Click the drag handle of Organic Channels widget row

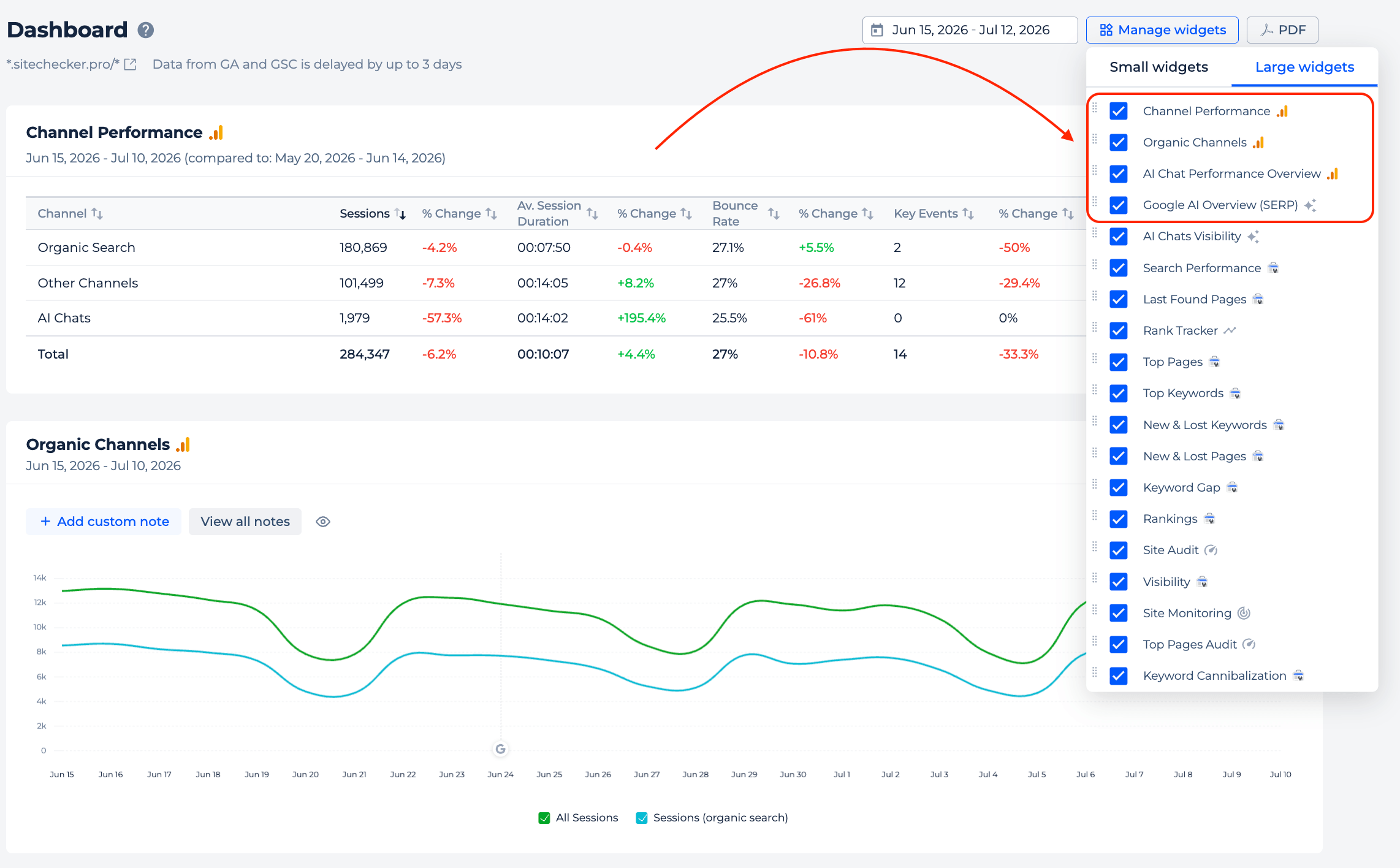(x=1095, y=139)
